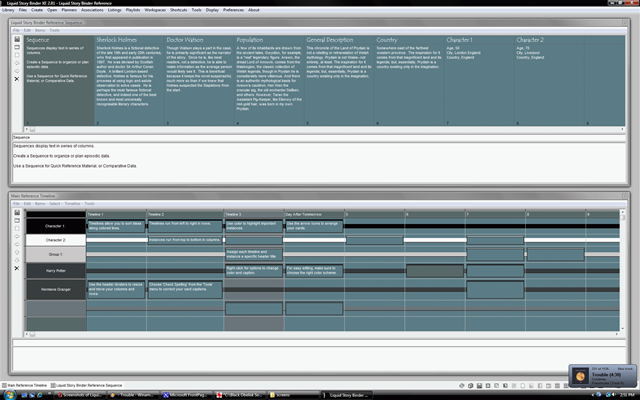
Task: Open the Library menu
Action: click(x=8, y=10)
